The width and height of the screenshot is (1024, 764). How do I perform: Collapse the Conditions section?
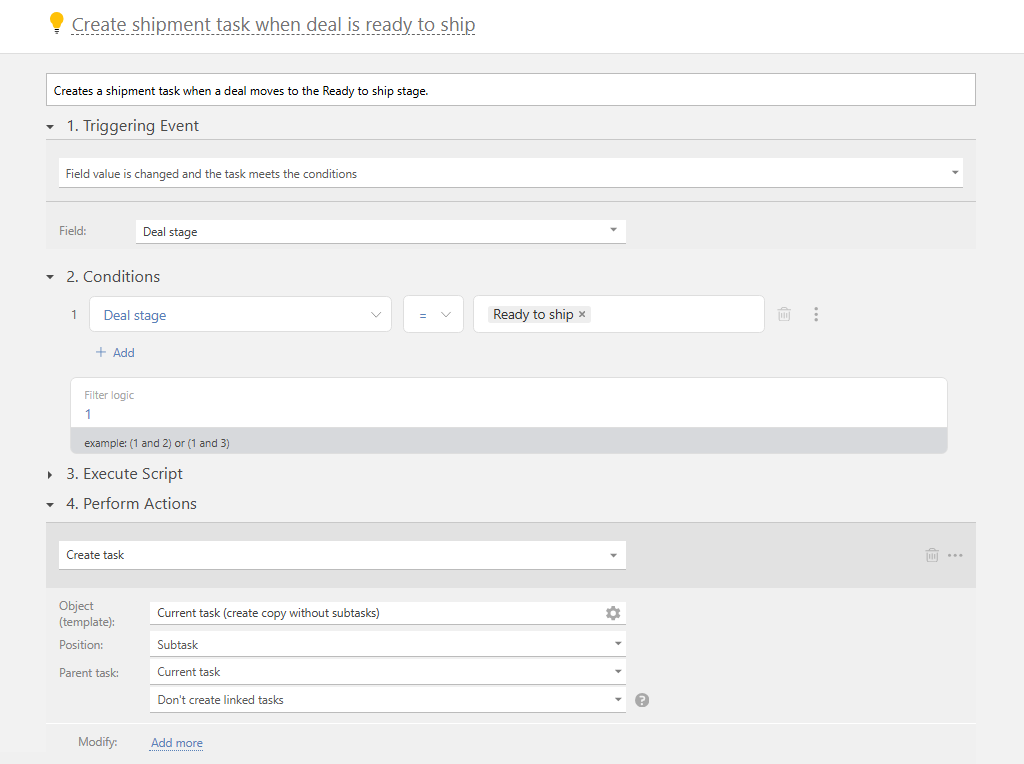51,277
